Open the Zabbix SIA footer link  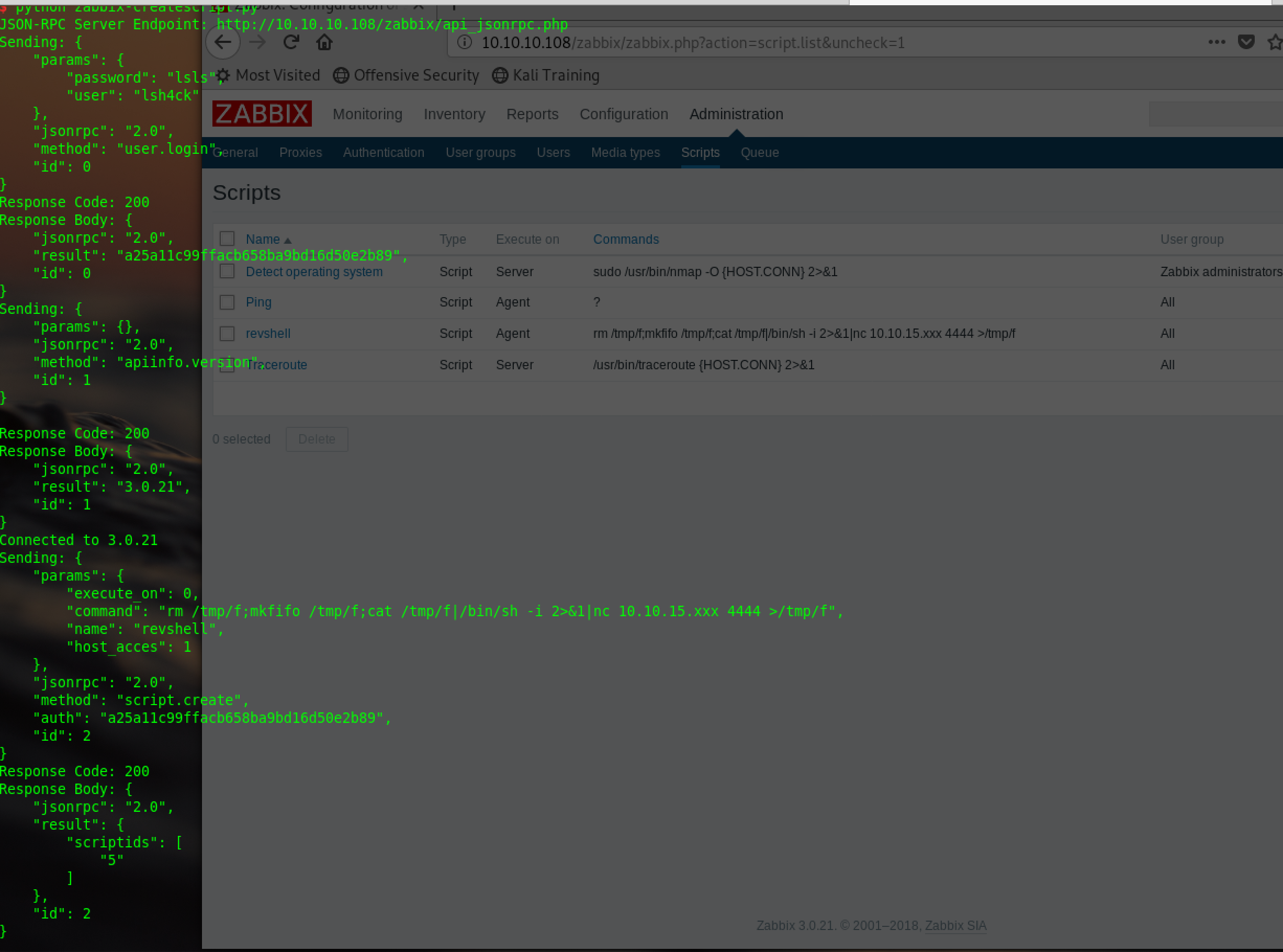[x=955, y=925]
